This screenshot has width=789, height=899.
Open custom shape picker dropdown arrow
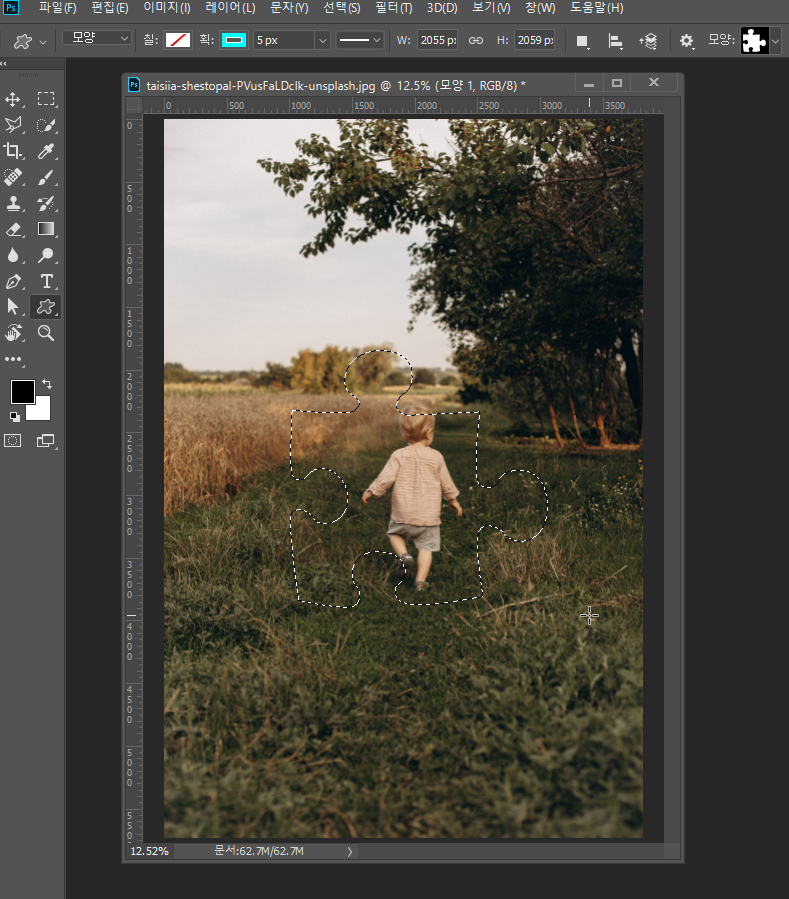point(775,41)
